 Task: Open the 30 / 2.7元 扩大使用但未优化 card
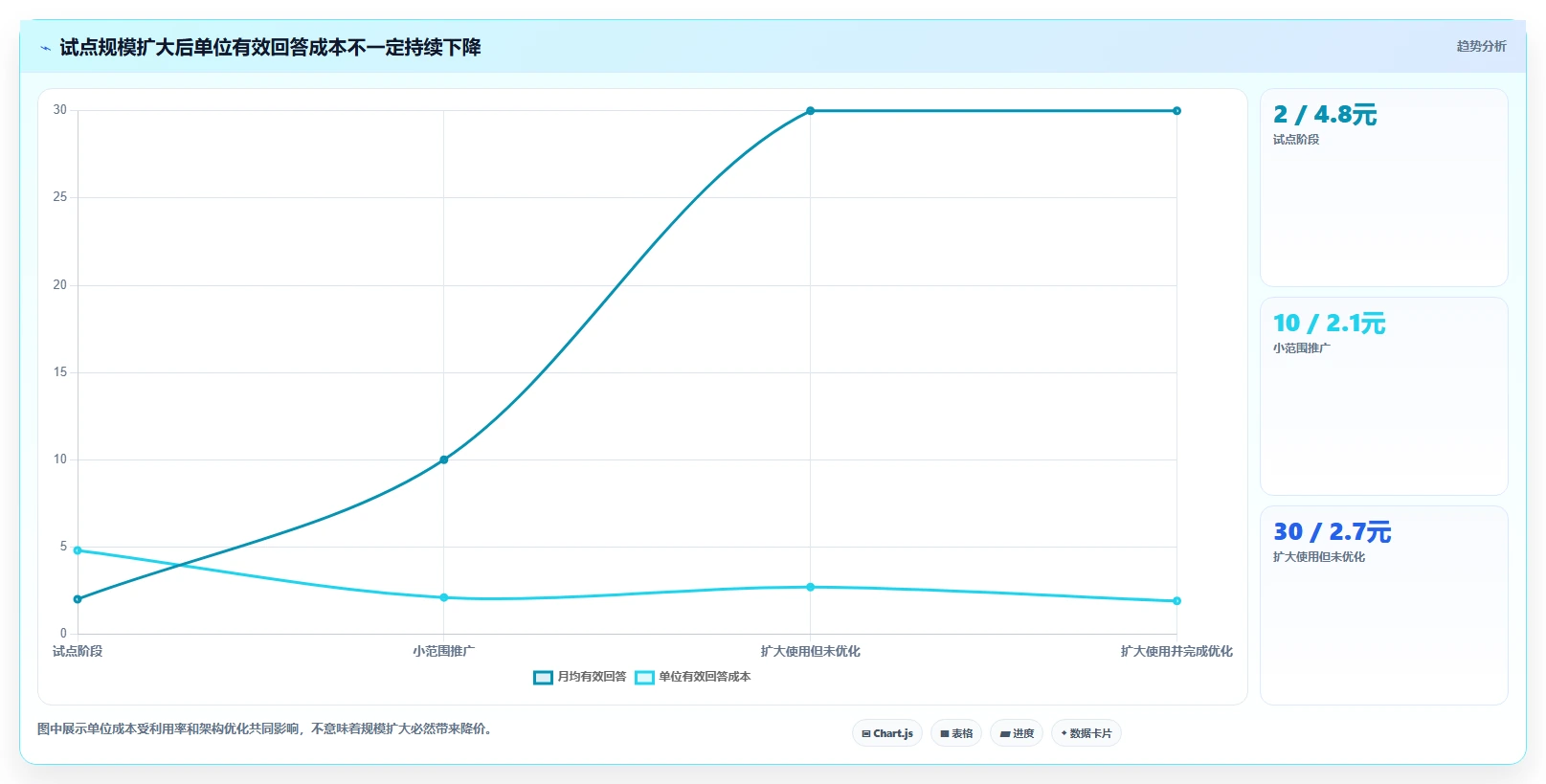click(1384, 605)
